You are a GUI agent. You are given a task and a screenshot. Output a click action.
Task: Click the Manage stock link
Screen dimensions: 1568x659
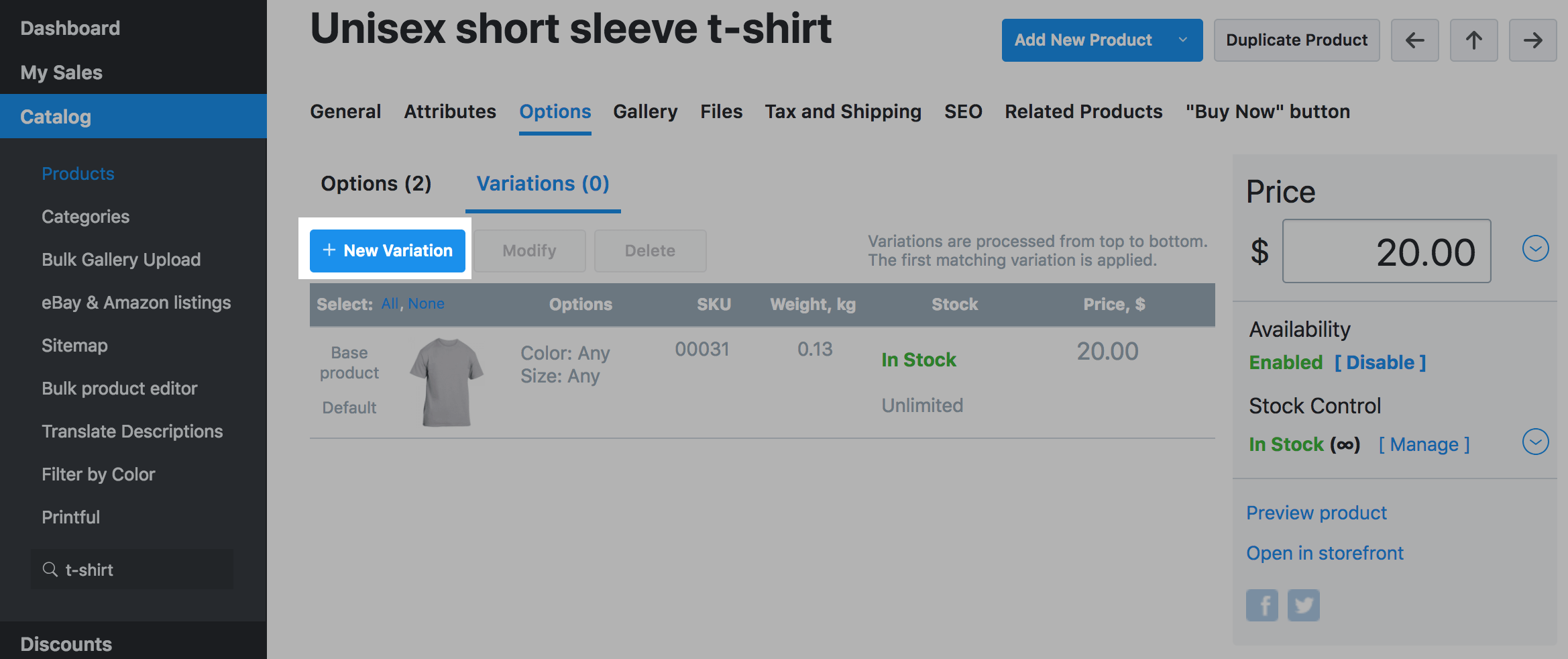(1424, 444)
